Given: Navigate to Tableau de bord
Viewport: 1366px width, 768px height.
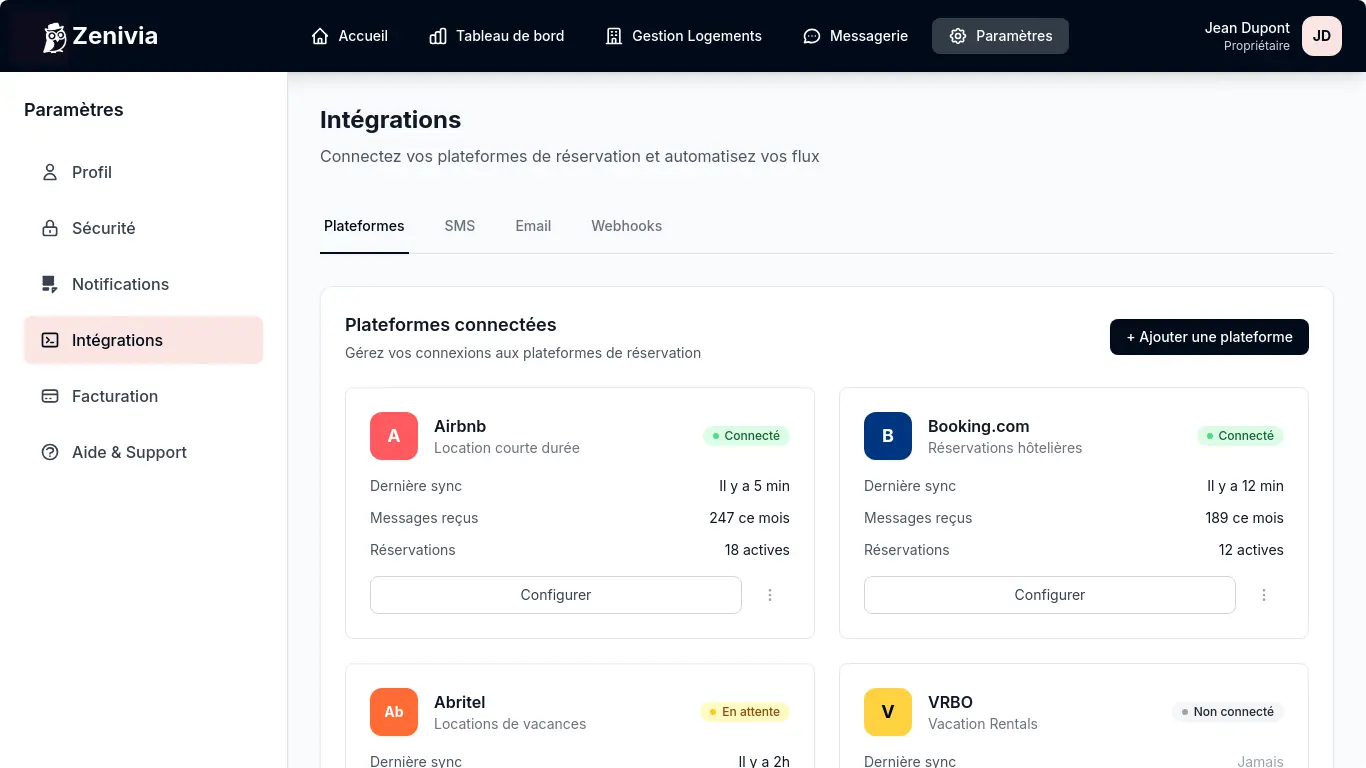Looking at the screenshot, I should pos(496,36).
